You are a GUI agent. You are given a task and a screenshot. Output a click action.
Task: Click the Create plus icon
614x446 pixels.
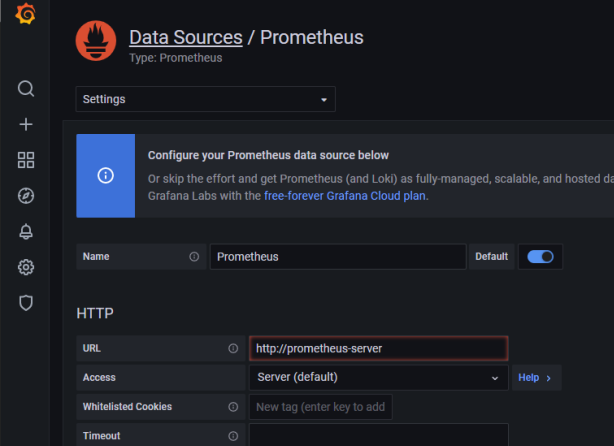[x=26, y=124]
